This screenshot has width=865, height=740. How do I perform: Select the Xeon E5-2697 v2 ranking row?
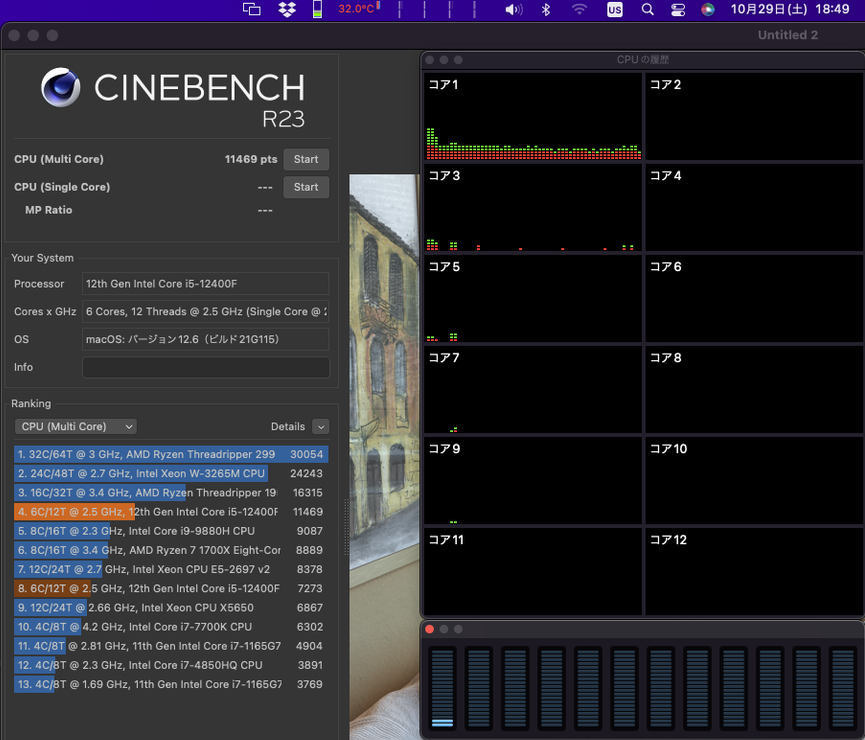(x=171, y=569)
